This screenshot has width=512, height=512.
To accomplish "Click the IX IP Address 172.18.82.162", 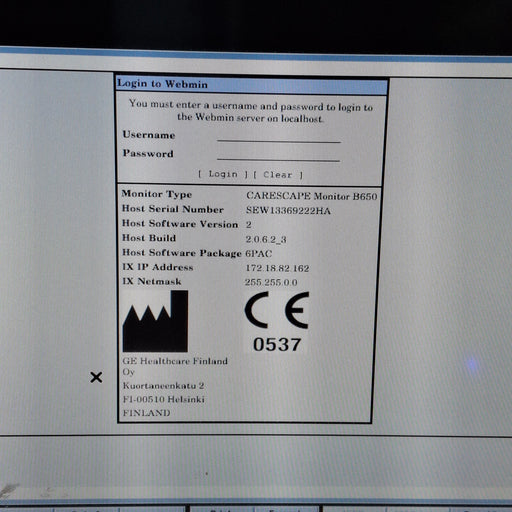I will 277,268.
